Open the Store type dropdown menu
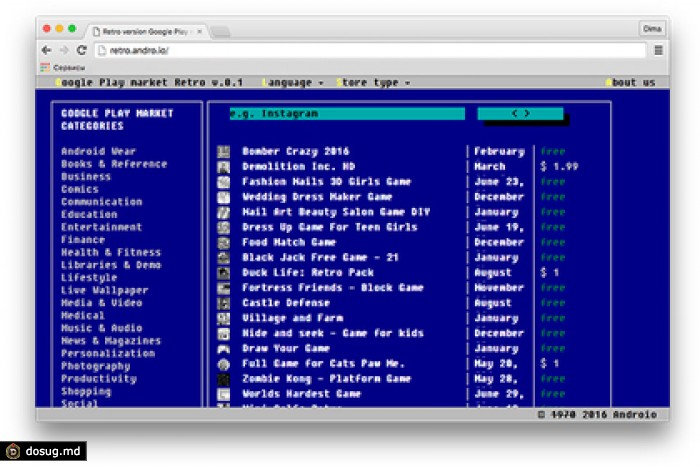700x466 pixels. 373,83
